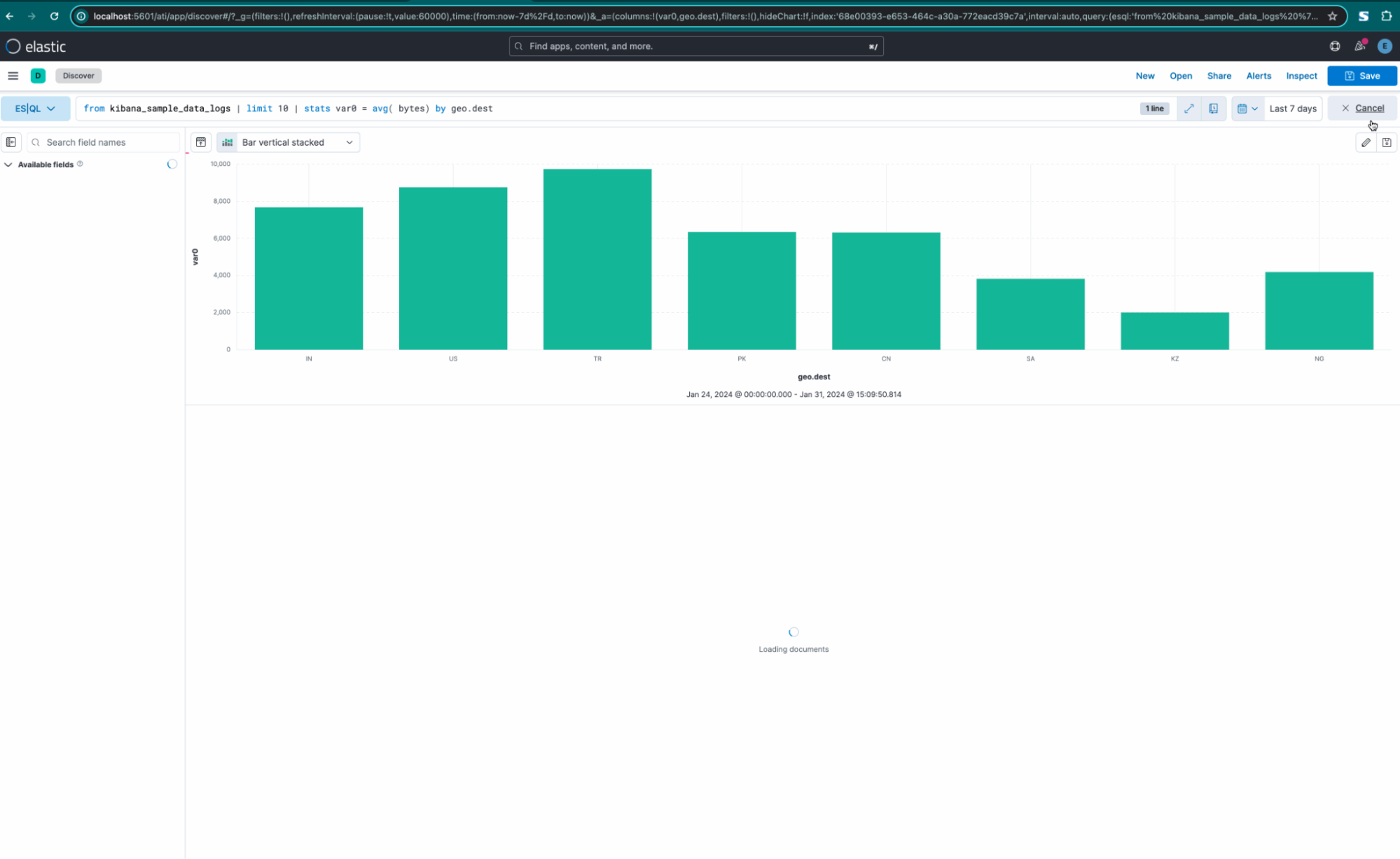This screenshot has height=859, width=1400.
Task: Open the ES|QL mode dropdown
Action: (35, 109)
